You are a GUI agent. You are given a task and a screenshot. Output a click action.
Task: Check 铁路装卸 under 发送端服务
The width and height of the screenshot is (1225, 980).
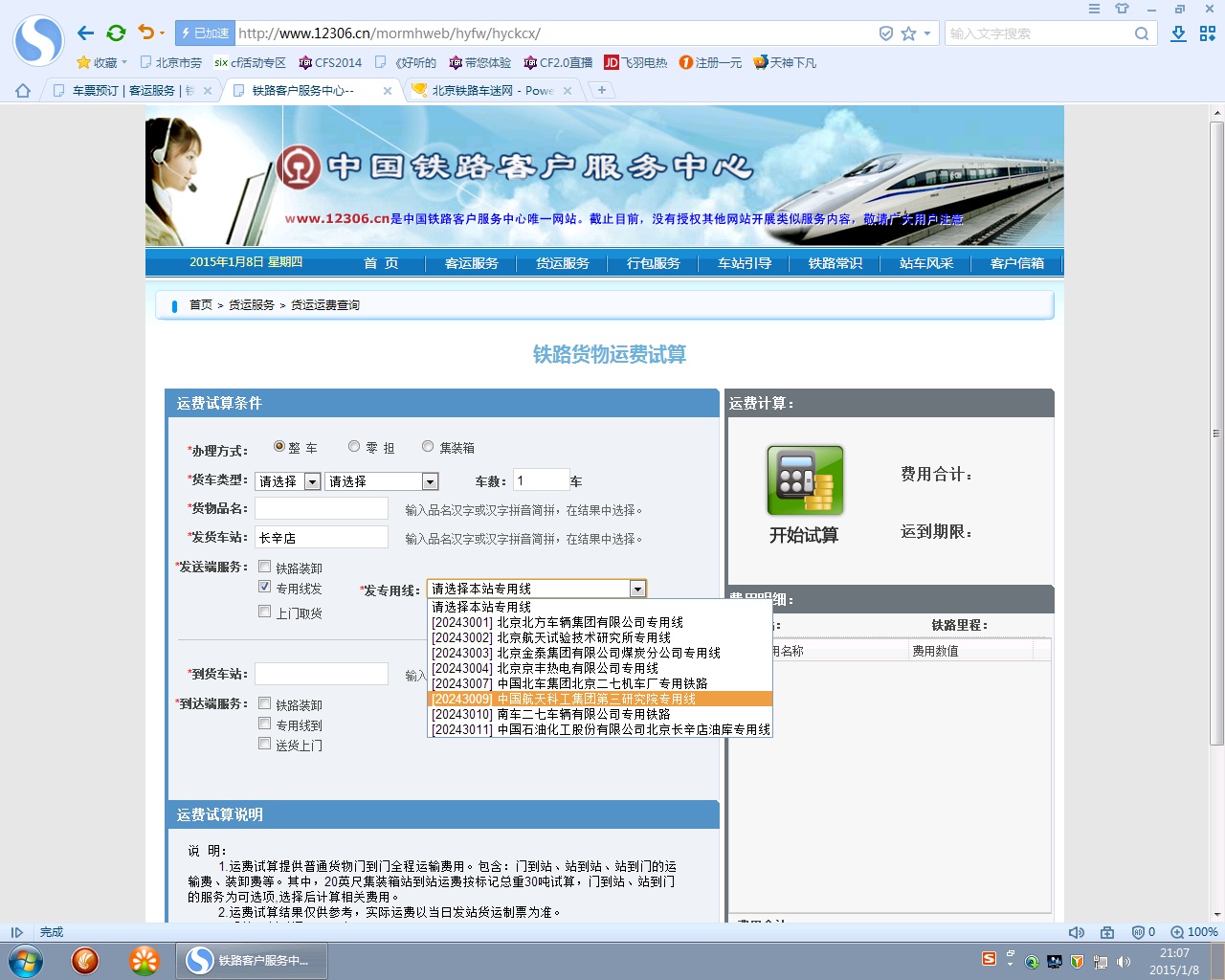(x=265, y=567)
